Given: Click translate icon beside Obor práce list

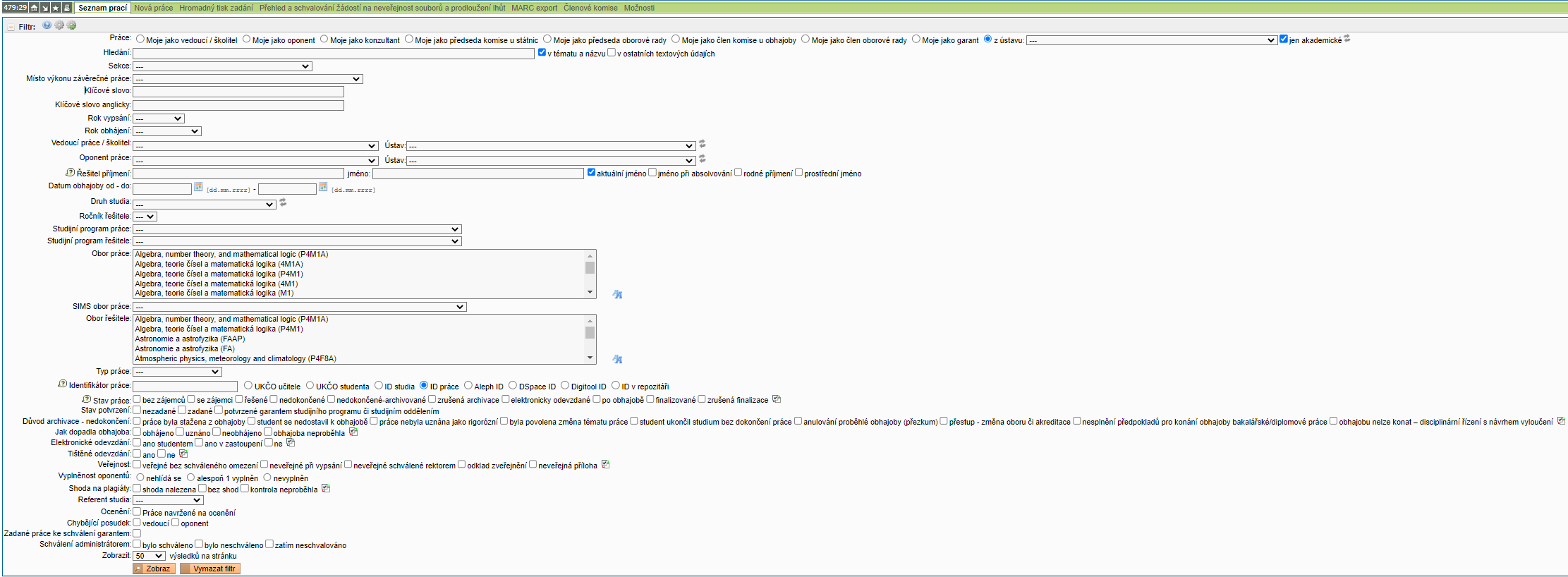Looking at the screenshot, I should [617, 294].
